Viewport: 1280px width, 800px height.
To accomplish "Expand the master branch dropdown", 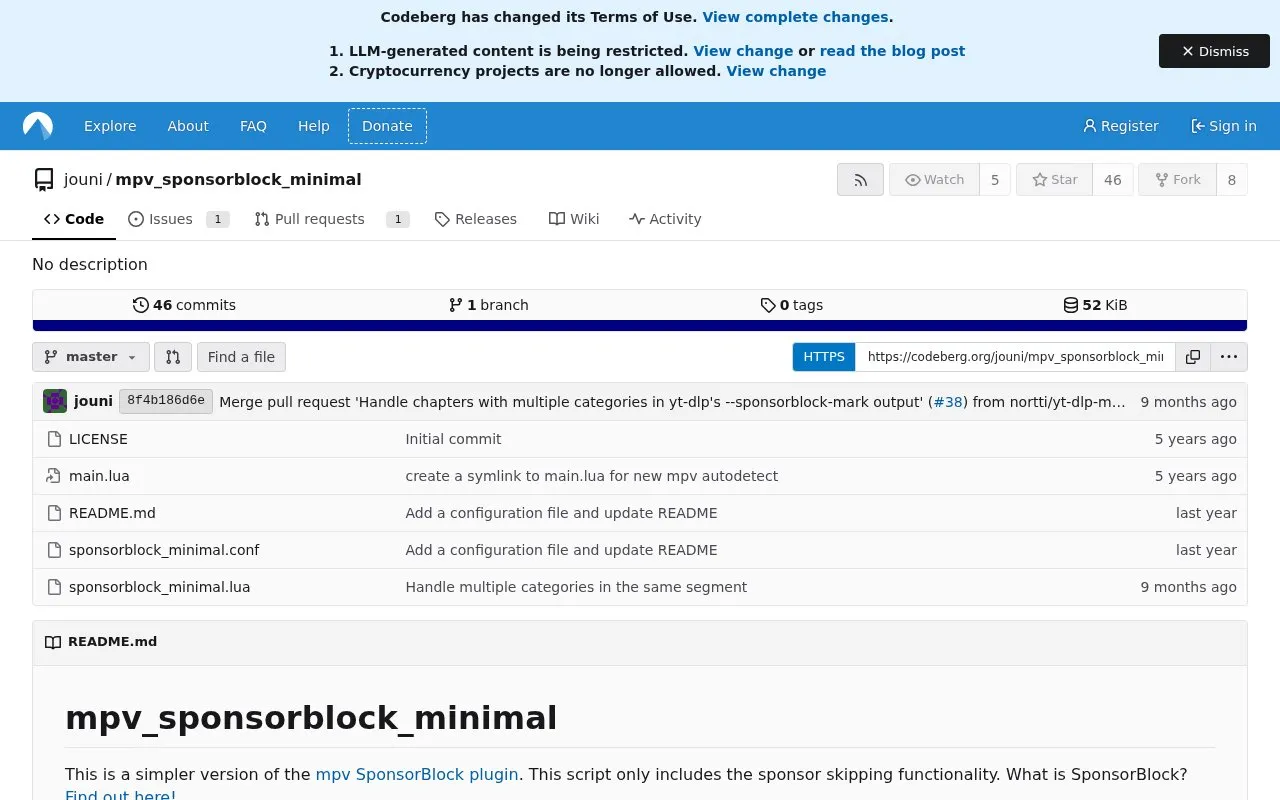I will click(x=91, y=357).
